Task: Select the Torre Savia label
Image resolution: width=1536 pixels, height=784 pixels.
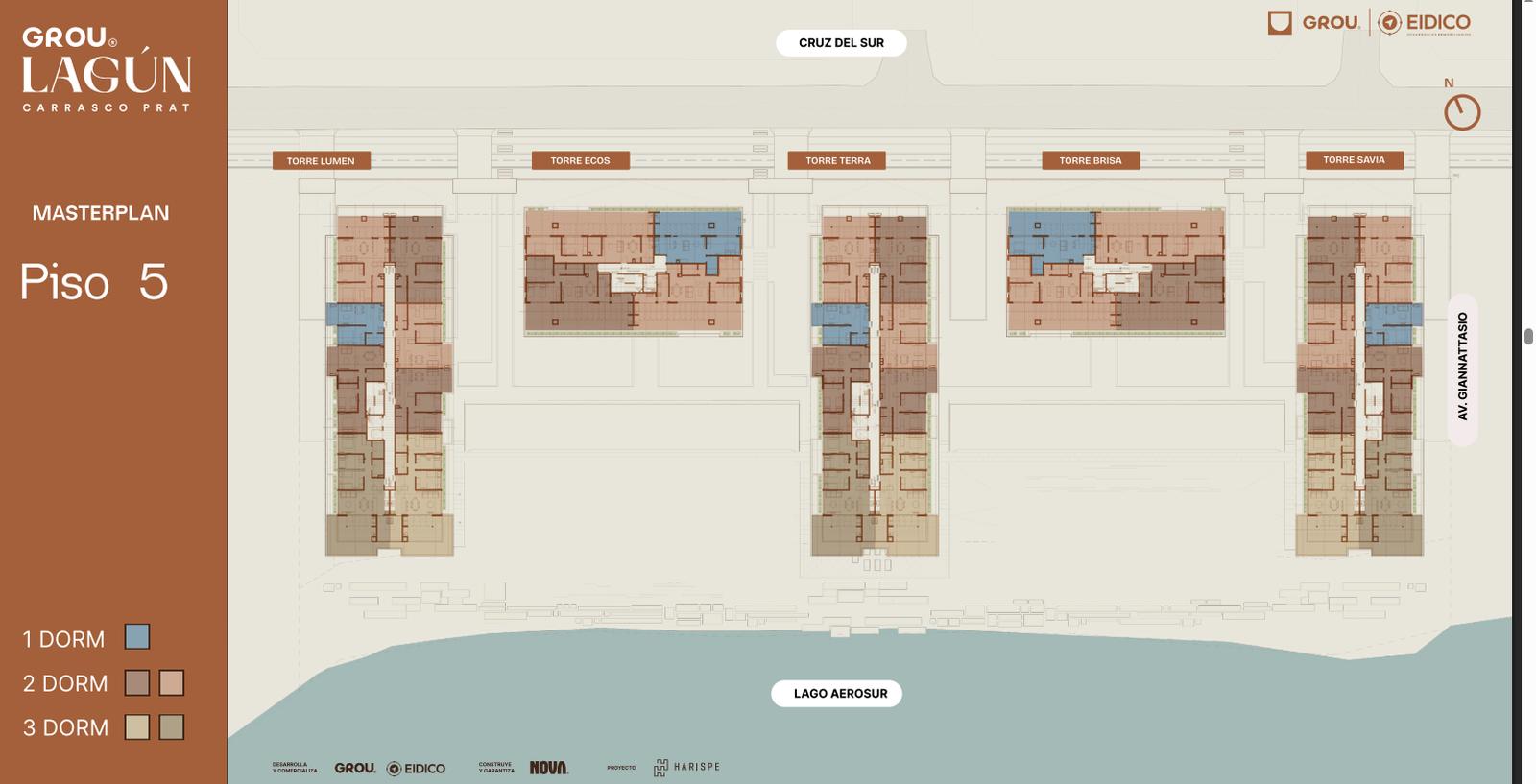Action: click(x=1355, y=160)
